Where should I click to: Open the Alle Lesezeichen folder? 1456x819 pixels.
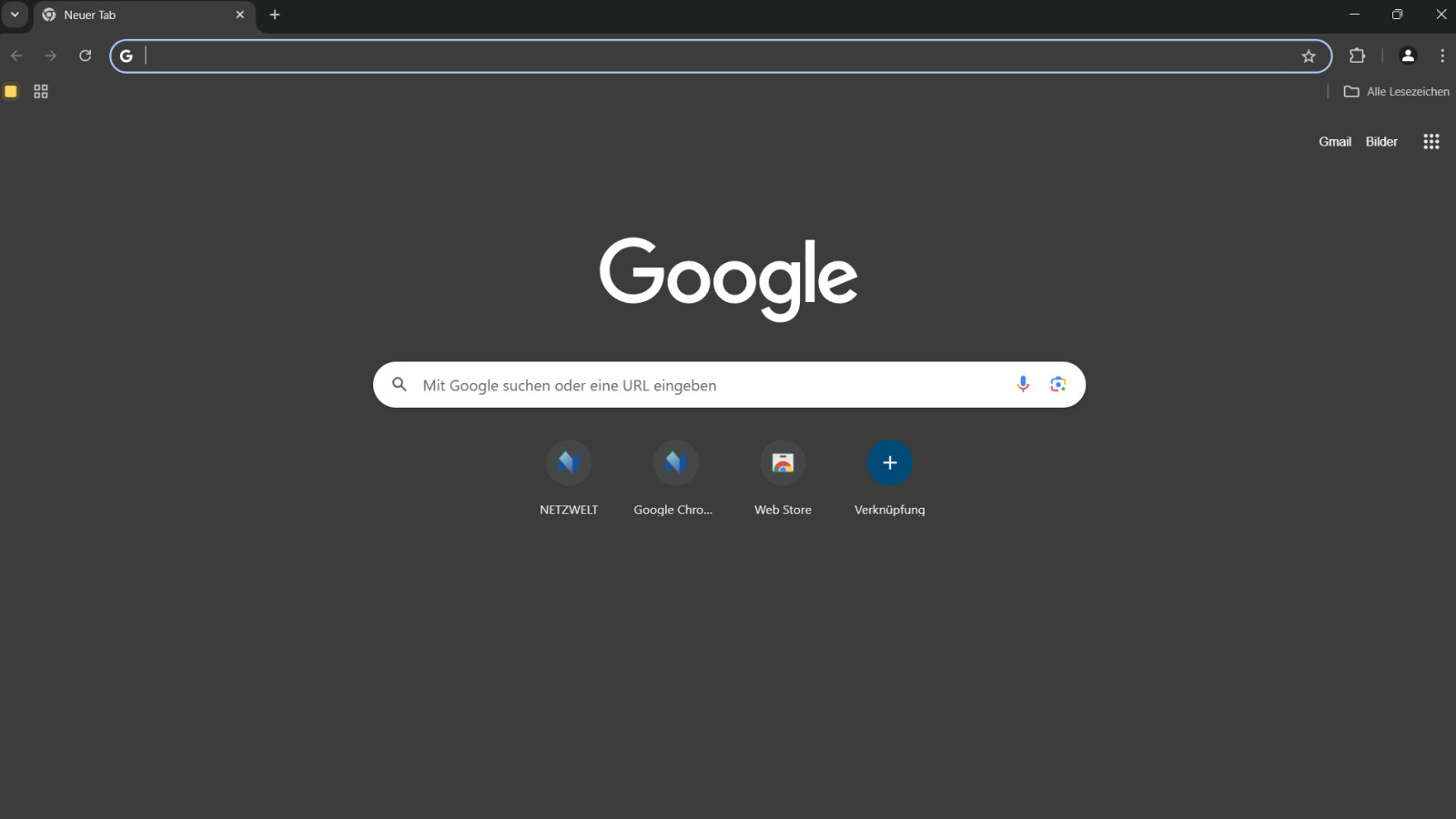coord(1397,91)
